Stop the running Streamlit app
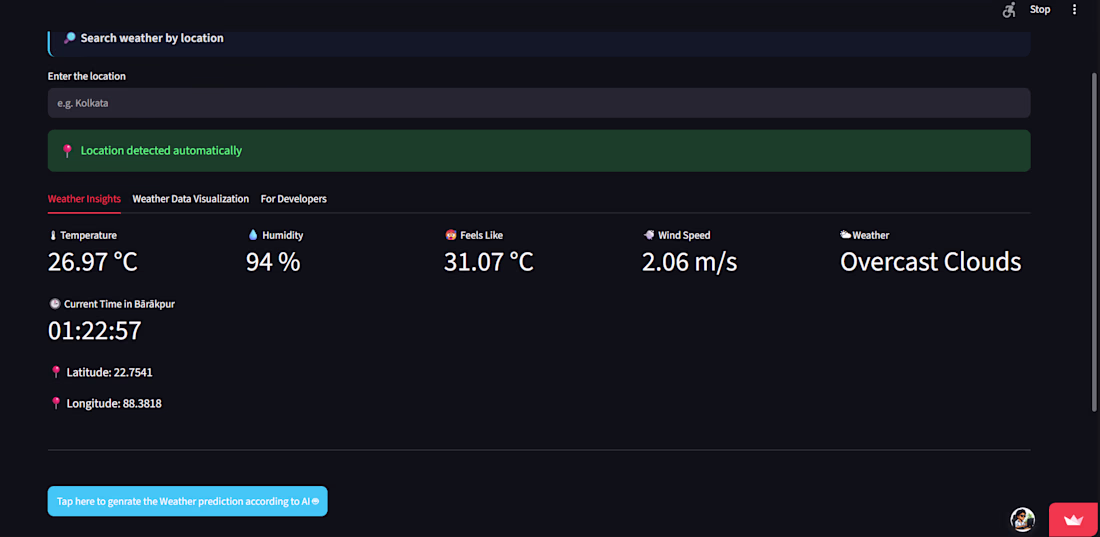Screen dimensions: 1100x537 1040,10
